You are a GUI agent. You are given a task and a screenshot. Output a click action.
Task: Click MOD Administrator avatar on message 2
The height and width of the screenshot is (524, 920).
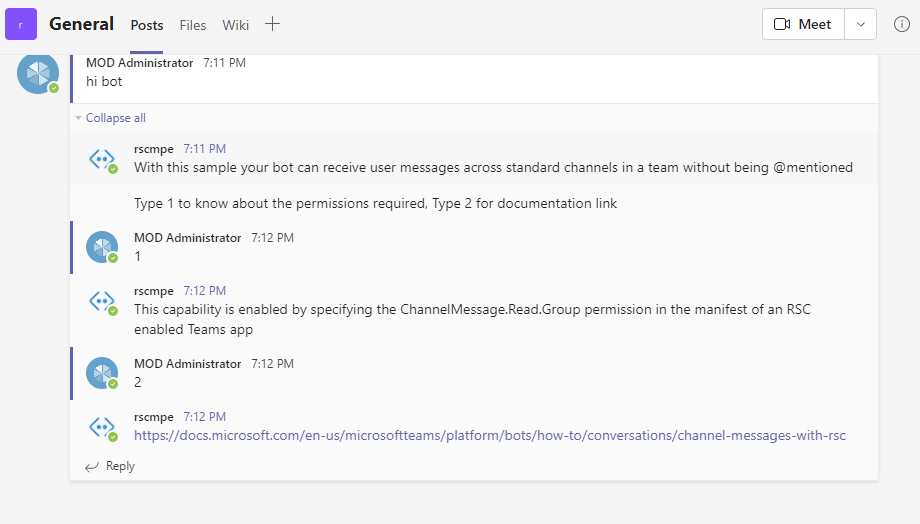102,373
